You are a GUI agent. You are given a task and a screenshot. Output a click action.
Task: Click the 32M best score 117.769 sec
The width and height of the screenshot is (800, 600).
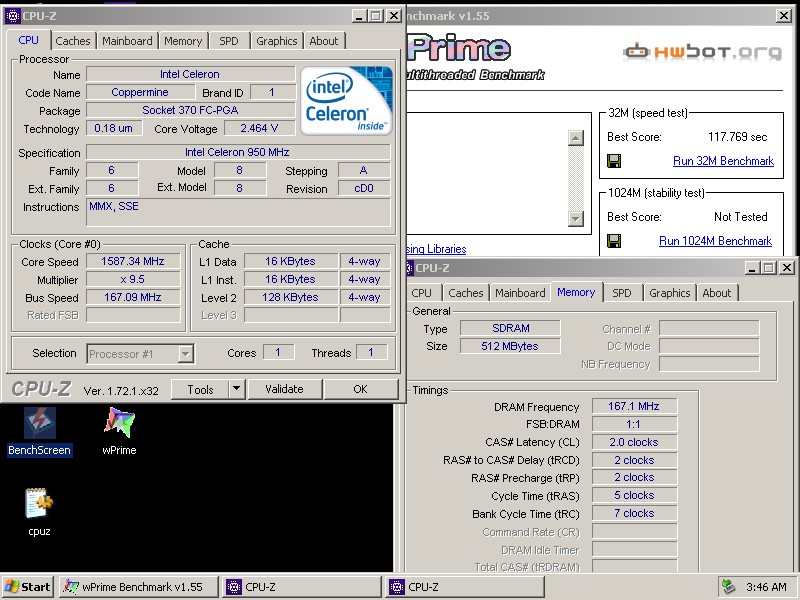(x=737, y=137)
